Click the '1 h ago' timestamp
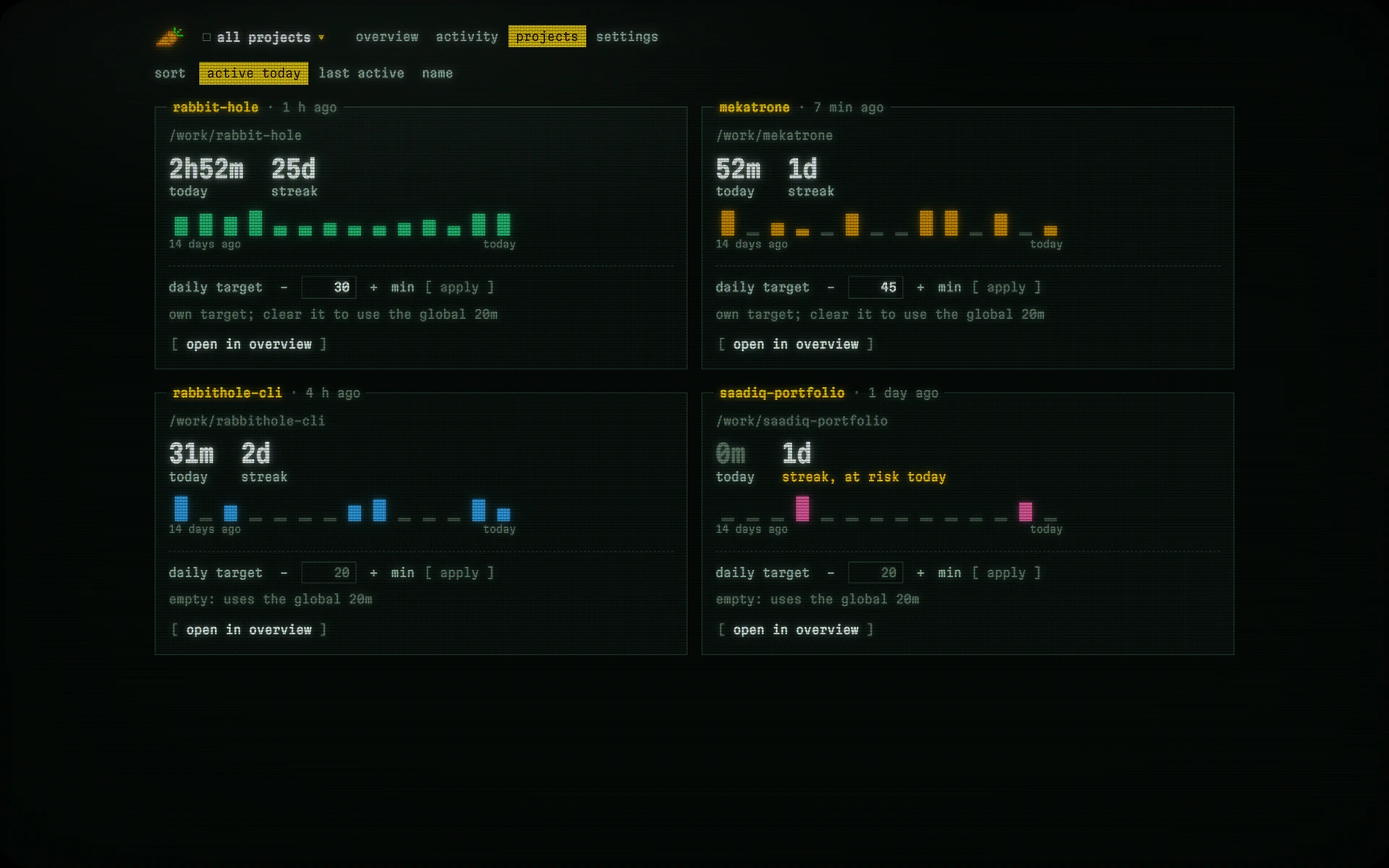This screenshot has width=1389, height=868. click(x=310, y=107)
